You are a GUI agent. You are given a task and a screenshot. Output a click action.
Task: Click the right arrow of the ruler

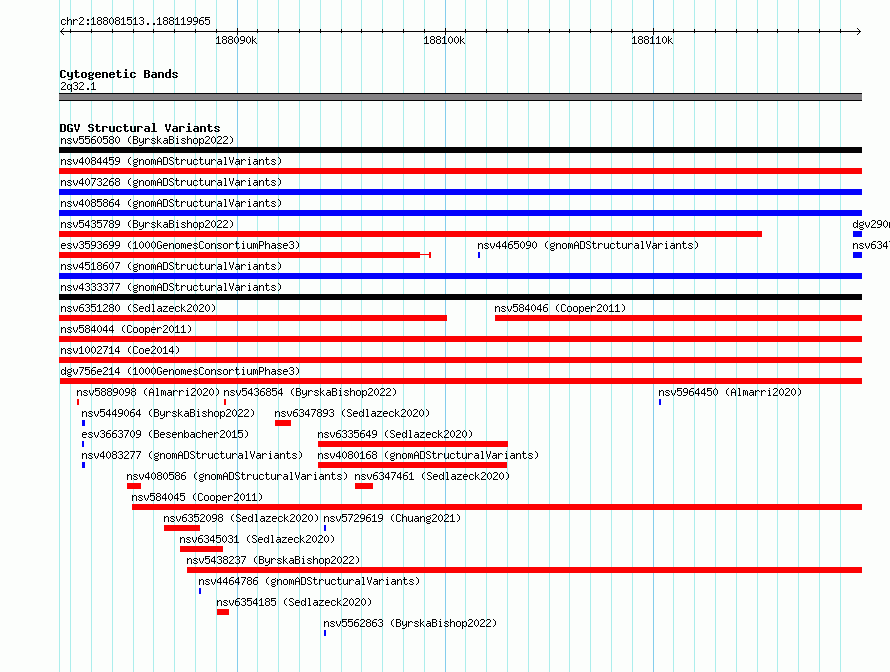point(859,31)
